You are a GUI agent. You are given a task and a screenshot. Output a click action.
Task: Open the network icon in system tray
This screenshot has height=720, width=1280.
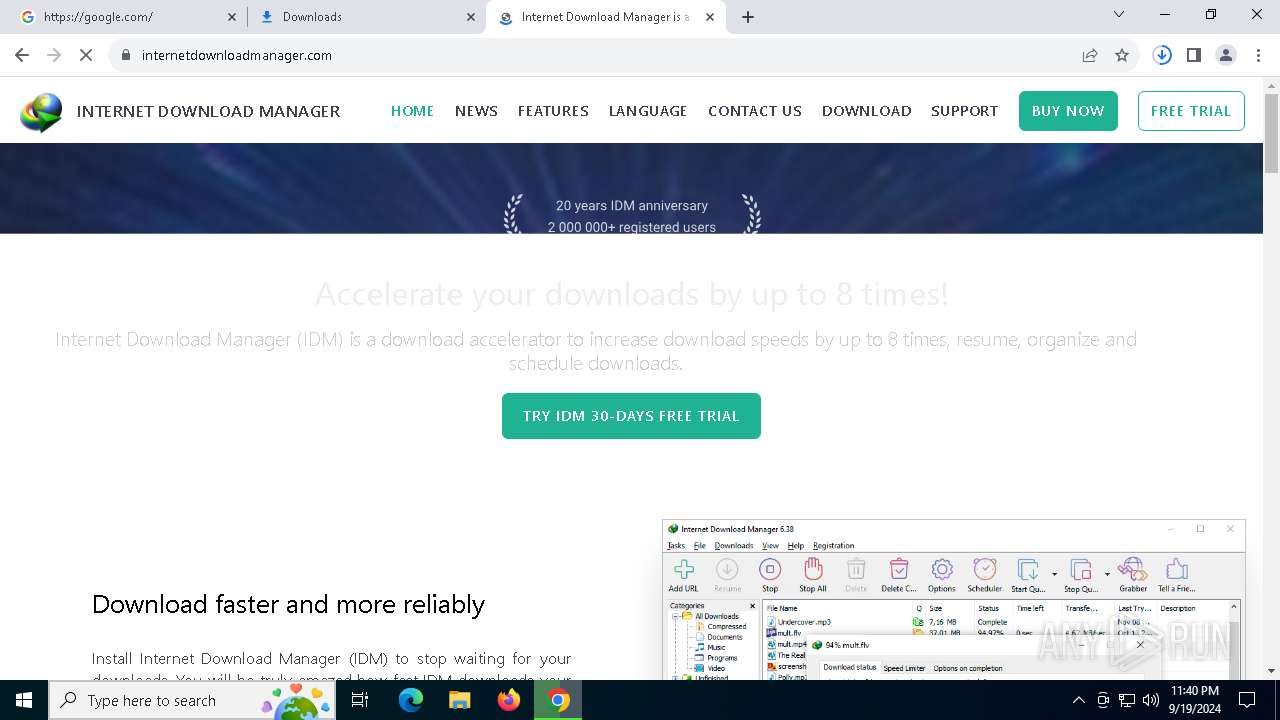click(1127, 700)
